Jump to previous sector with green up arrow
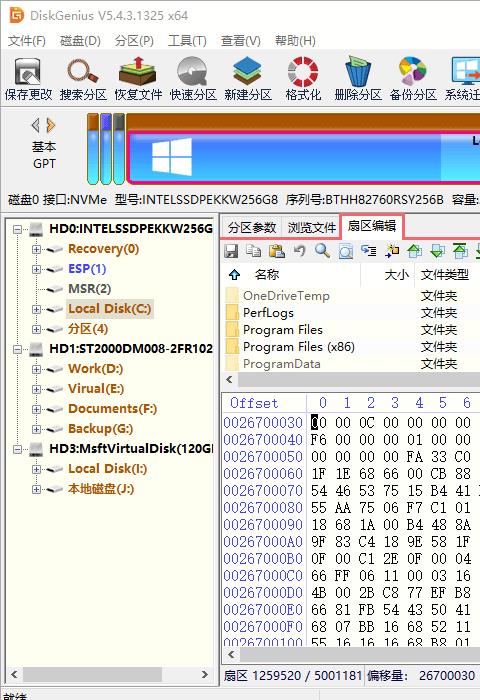 (x=415, y=251)
